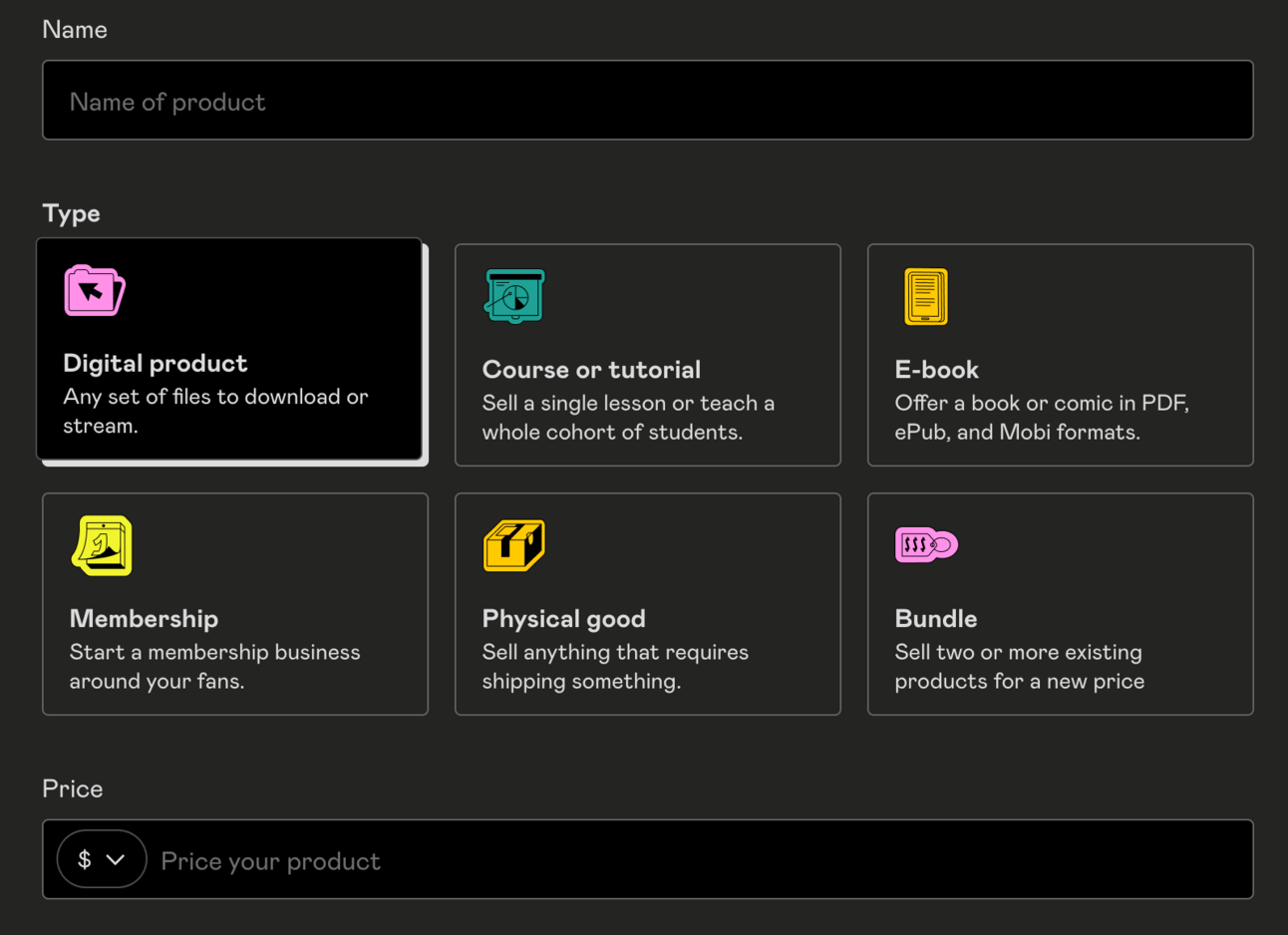Click the "Name" field label

click(x=75, y=30)
